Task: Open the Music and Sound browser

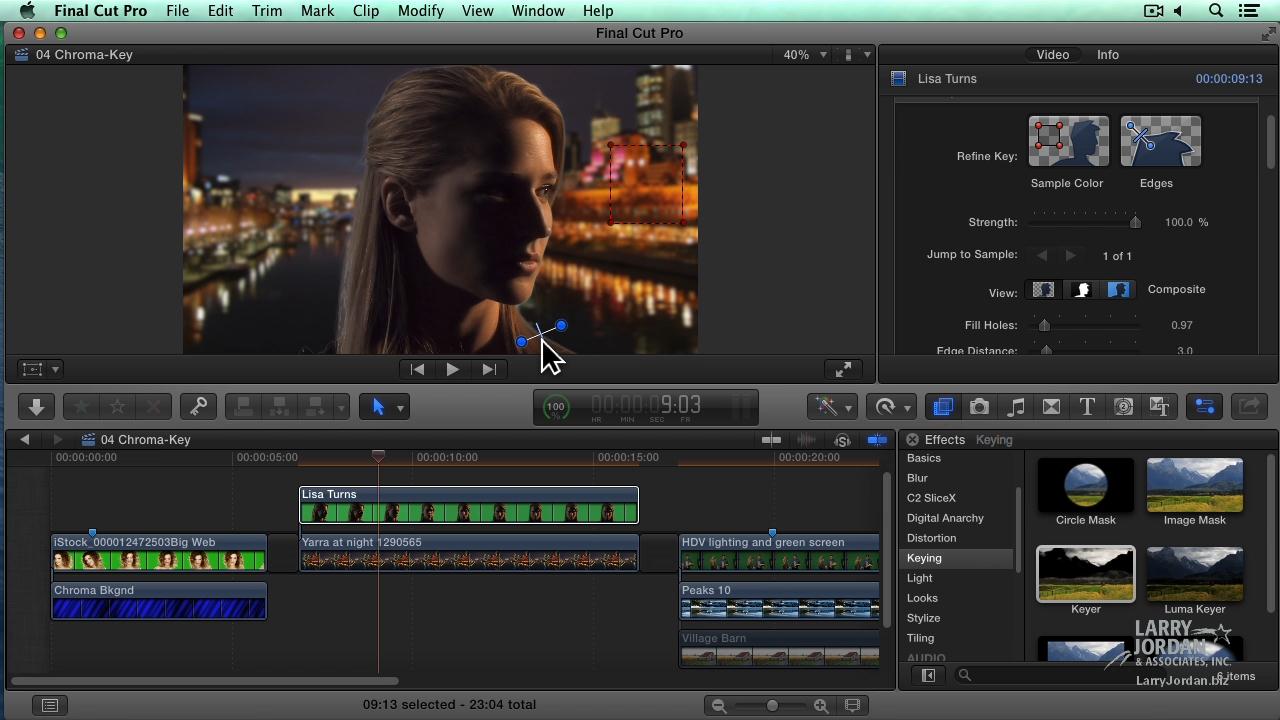Action: click(x=1015, y=407)
